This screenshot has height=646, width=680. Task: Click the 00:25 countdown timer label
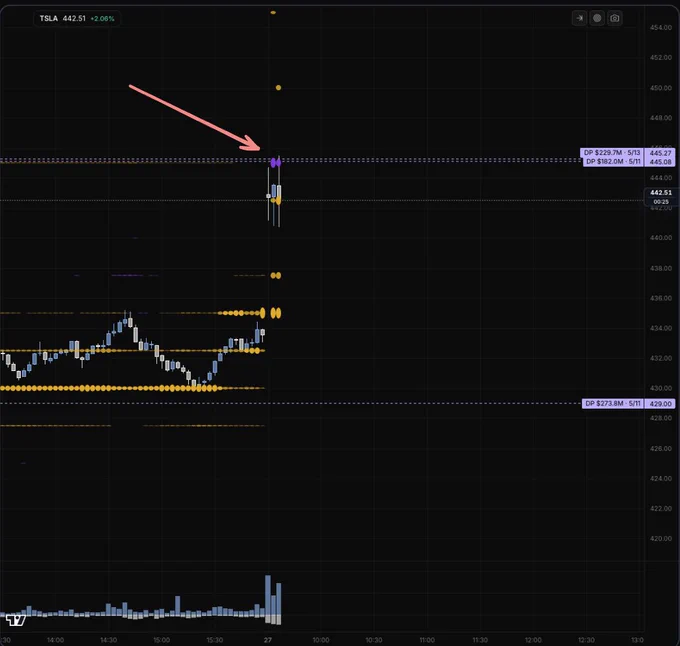660,202
